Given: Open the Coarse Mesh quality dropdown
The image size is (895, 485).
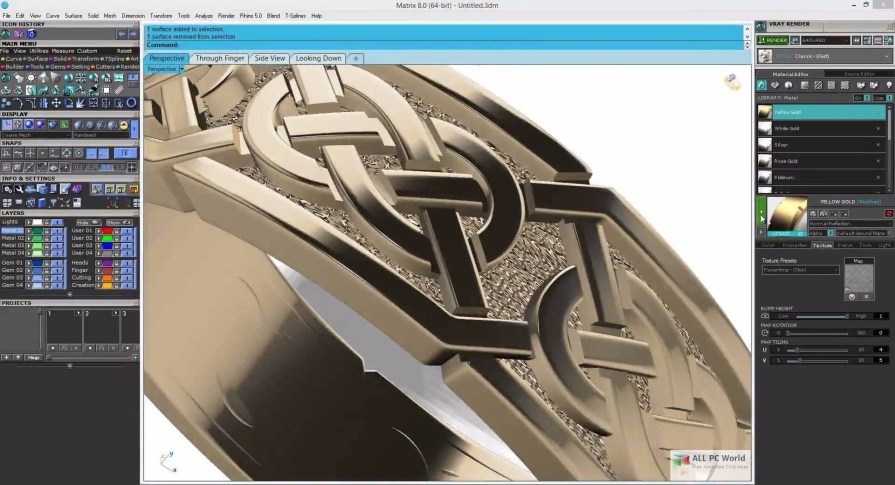Looking at the screenshot, I should [35, 135].
